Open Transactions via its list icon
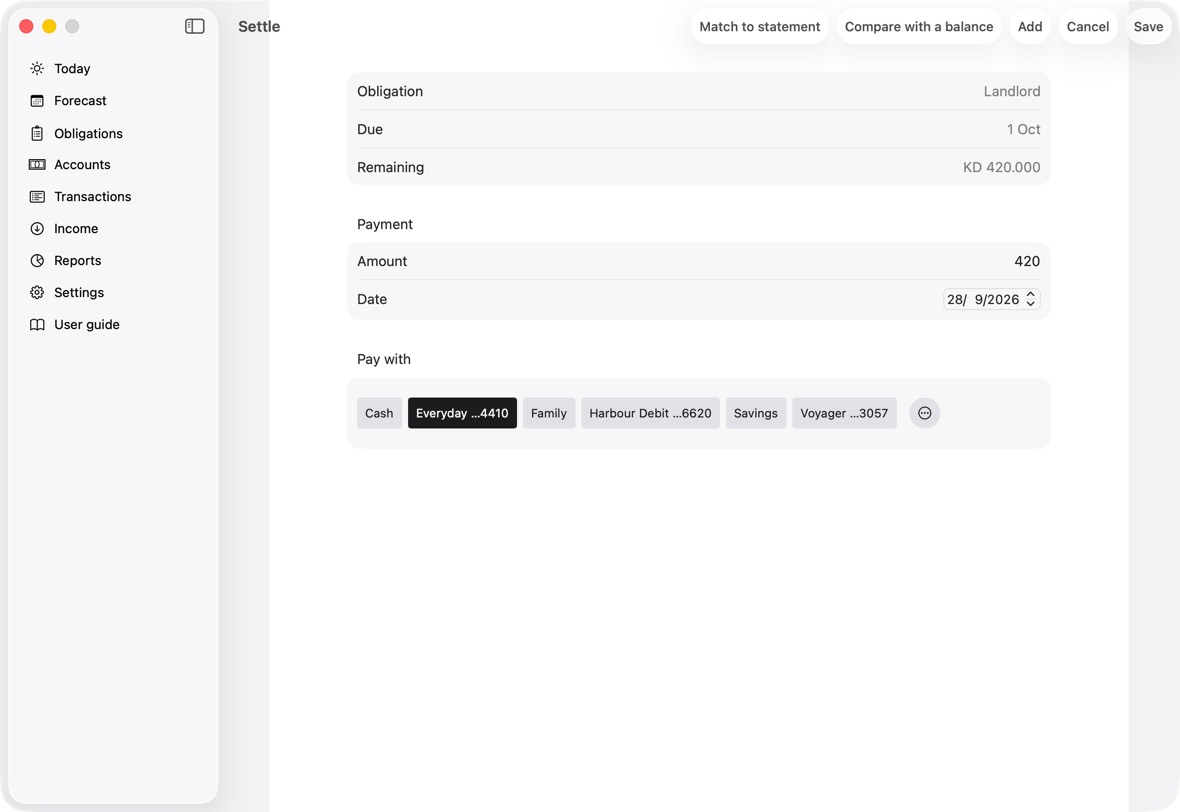 click(x=37, y=196)
